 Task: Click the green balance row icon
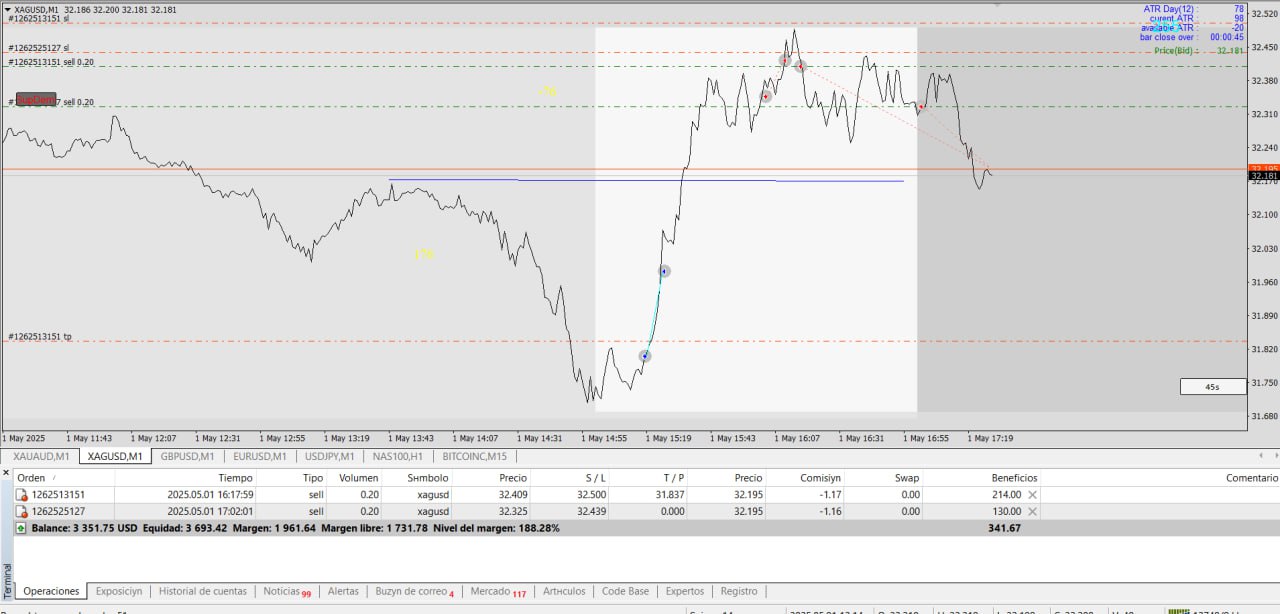[x=21, y=528]
